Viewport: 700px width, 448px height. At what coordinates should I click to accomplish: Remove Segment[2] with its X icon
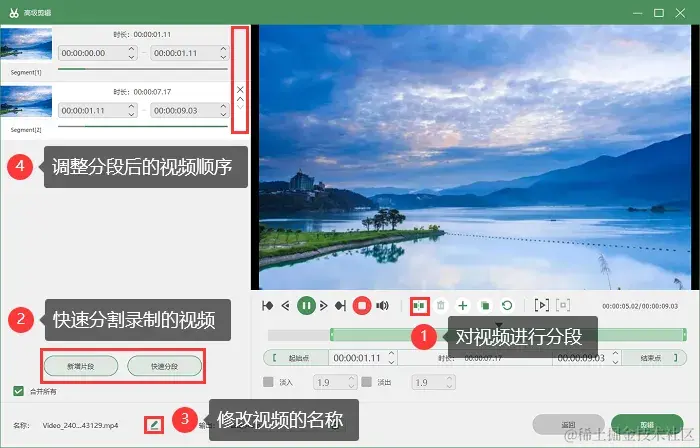(x=240, y=90)
